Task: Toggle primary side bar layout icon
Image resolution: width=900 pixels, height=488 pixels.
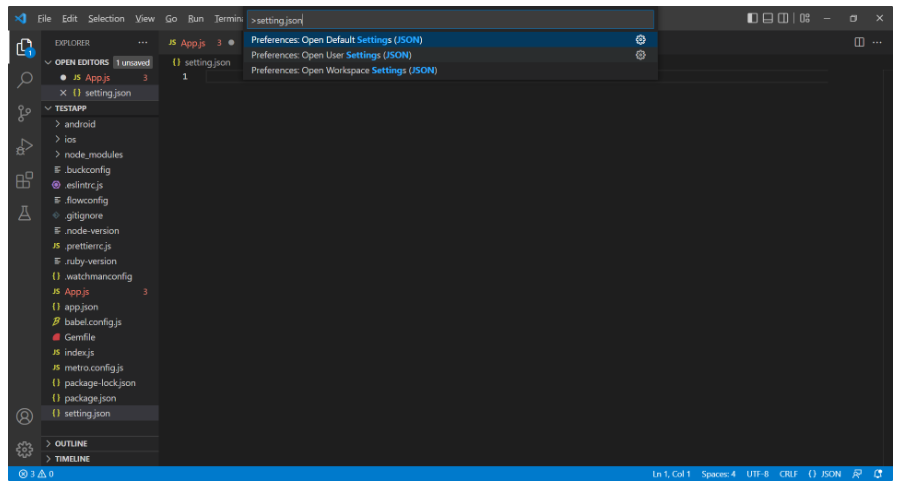Action: pos(752,18)
